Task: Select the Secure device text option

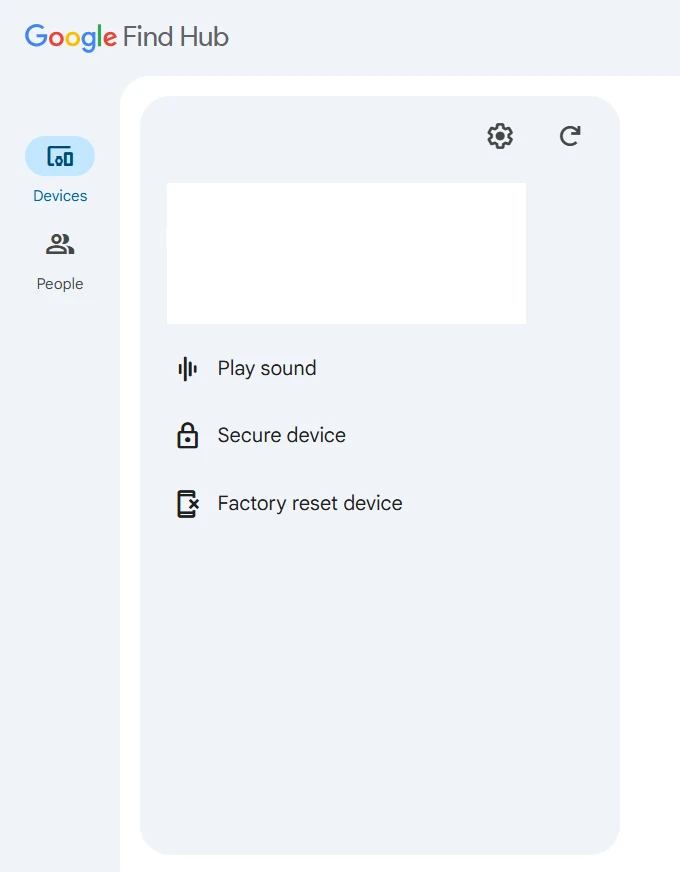Action: point(282,436)
